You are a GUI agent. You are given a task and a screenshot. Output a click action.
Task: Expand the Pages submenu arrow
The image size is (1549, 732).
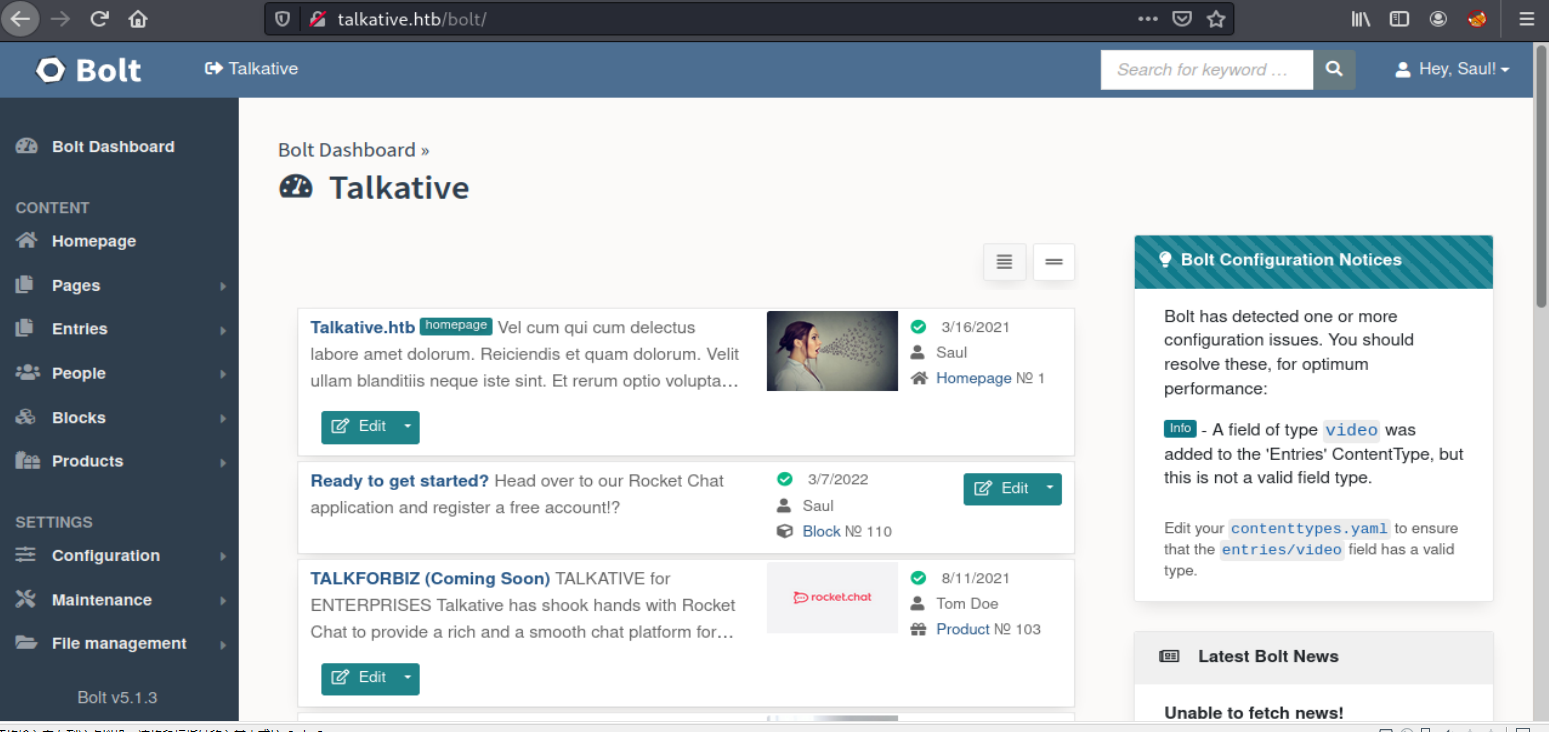pos(223,286)
